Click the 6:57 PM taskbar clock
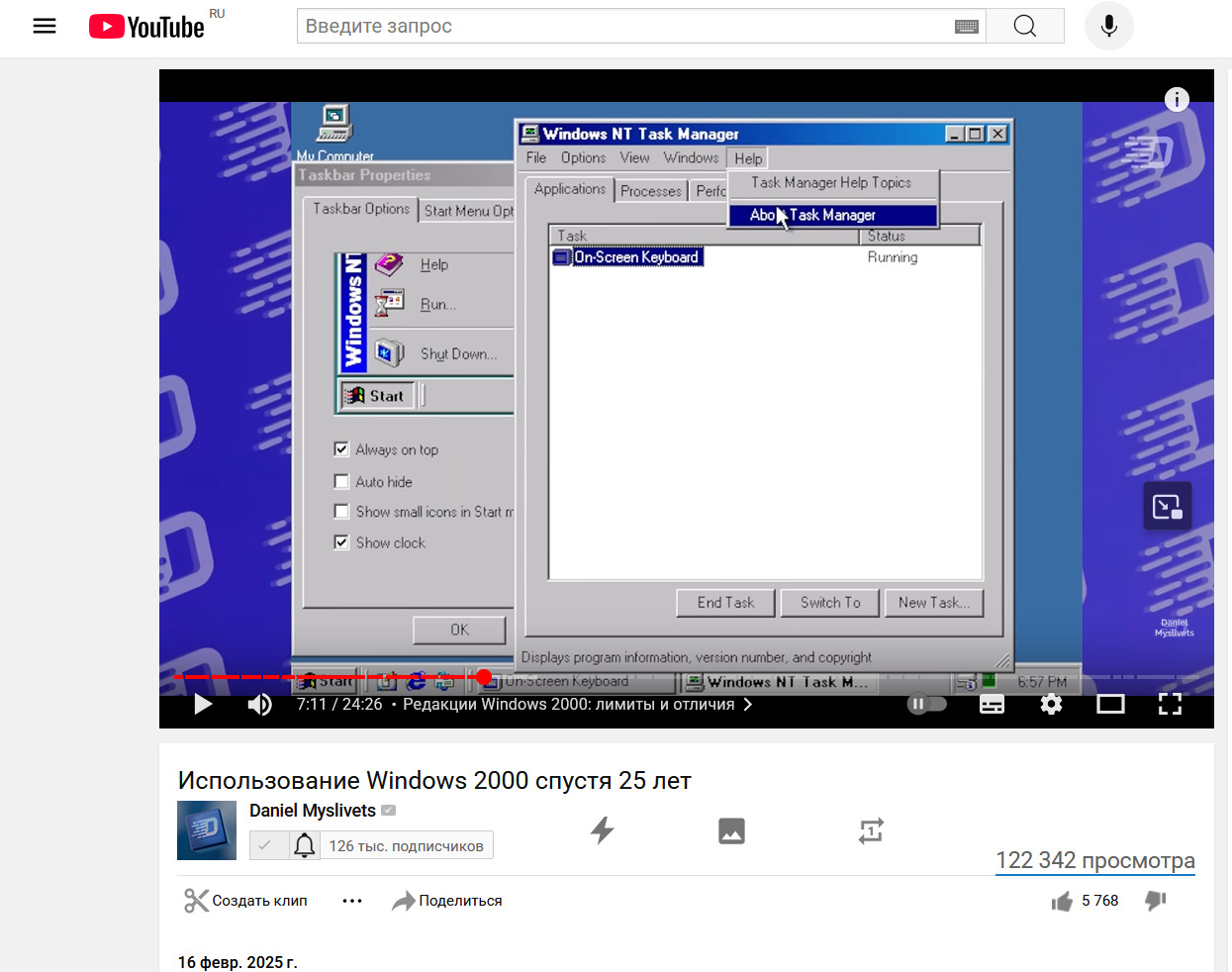Screen dimensions: 1232x972 click(1042, 682)
